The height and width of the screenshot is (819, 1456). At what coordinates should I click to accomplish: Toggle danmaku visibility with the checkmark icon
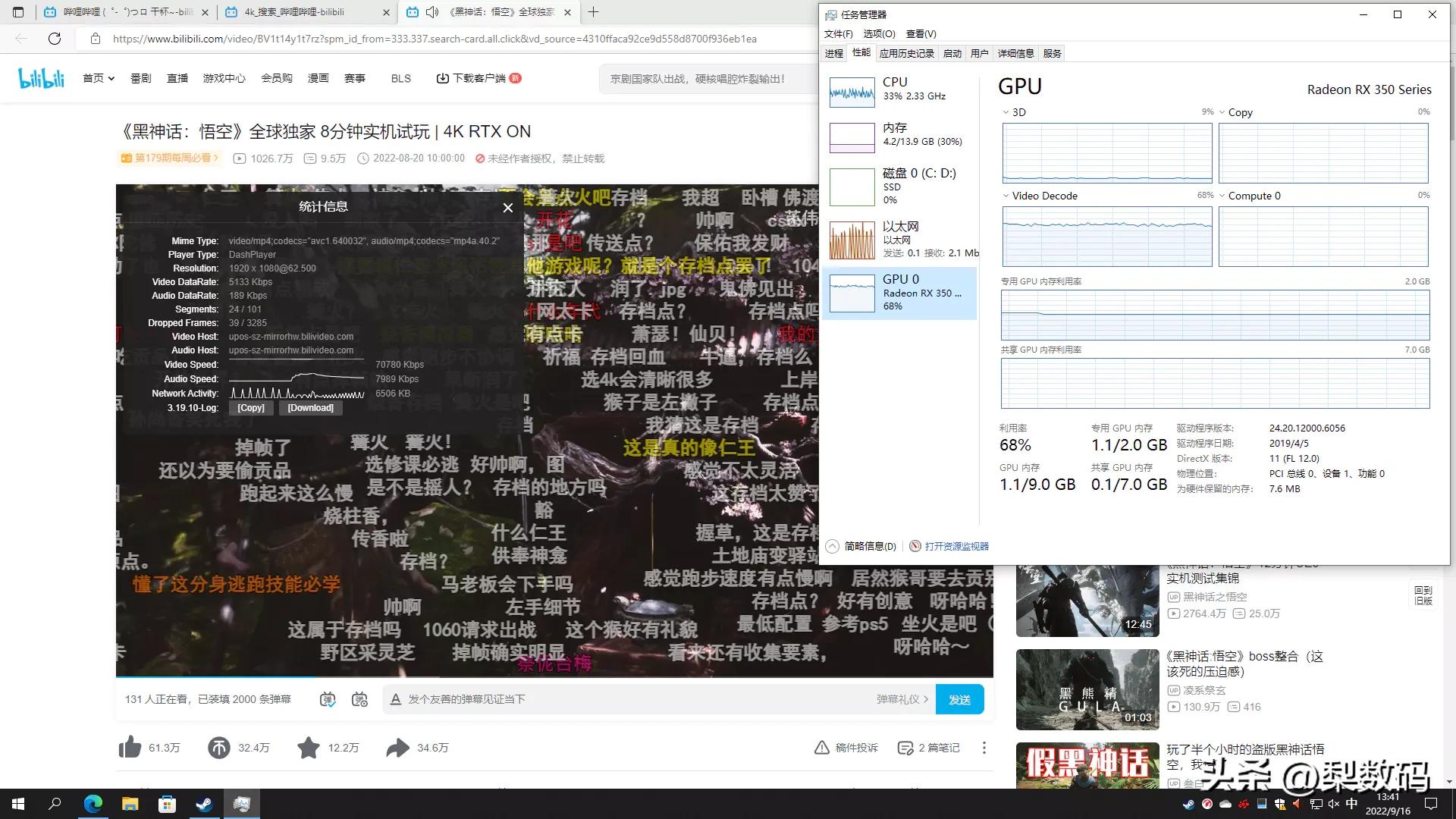coord(328,699)
